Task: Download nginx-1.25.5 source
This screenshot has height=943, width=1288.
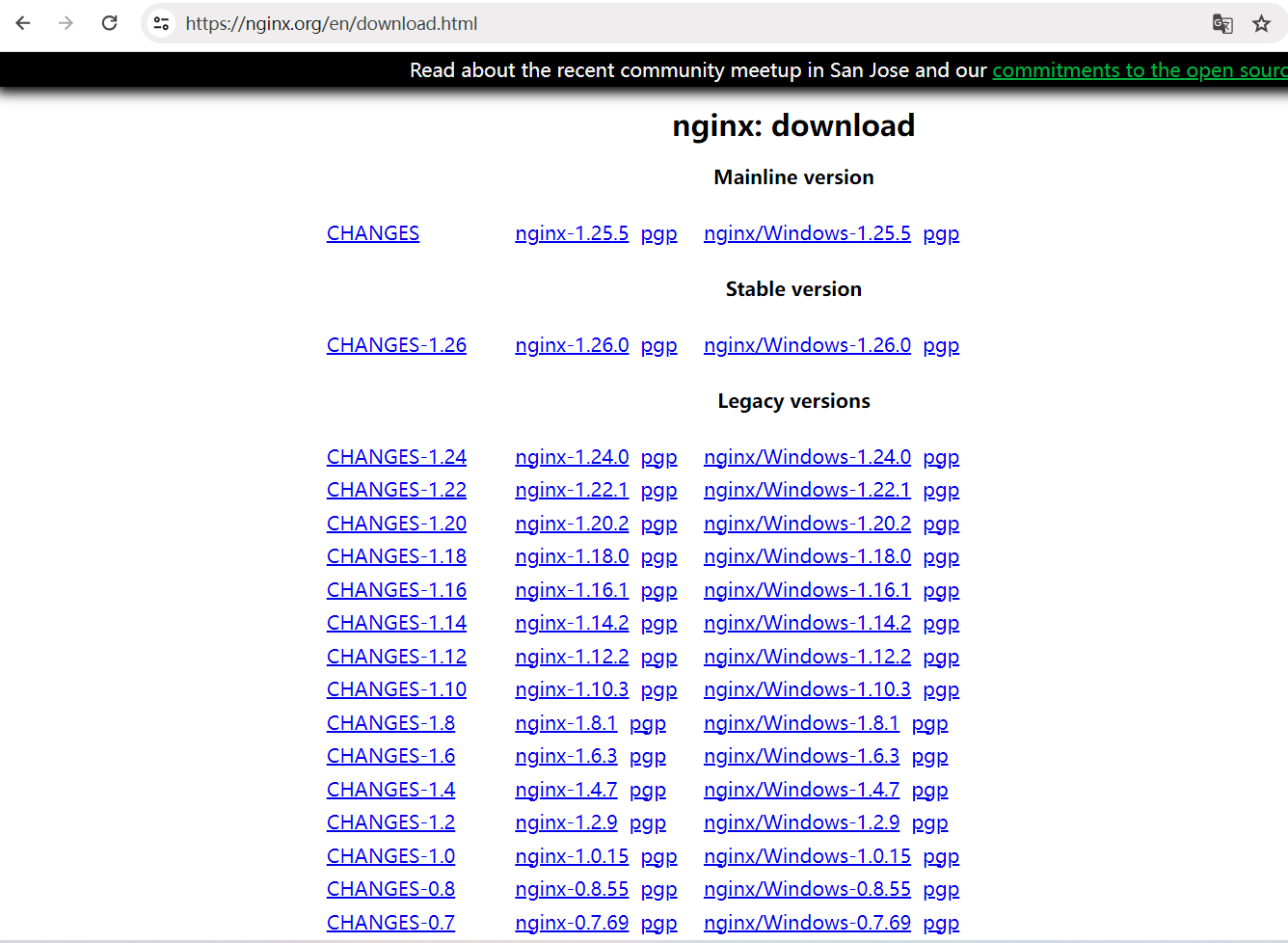Action: pyautogui.click(x=572, y=233)
